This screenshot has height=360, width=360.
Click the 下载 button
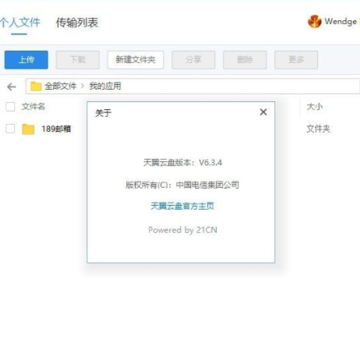(78, 60)
